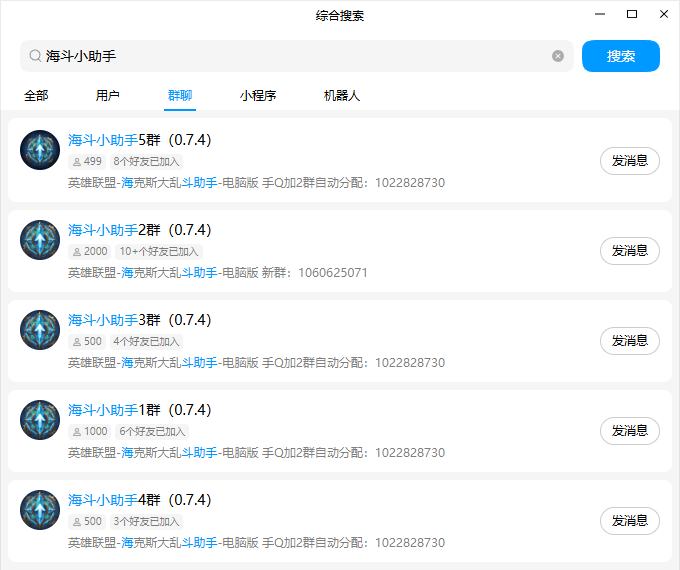
Task: Click the 3个好友已加入 tag
Action: pyautogui.click(x=146, y=522)
